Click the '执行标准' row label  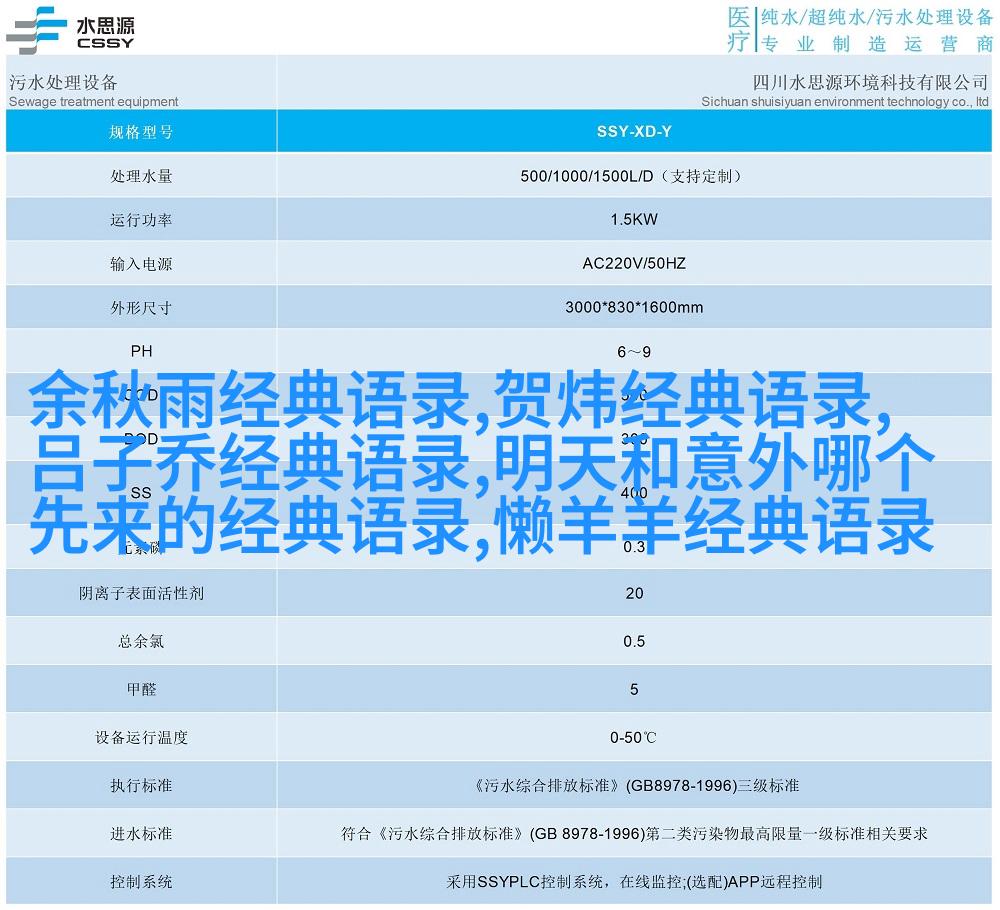141,786
